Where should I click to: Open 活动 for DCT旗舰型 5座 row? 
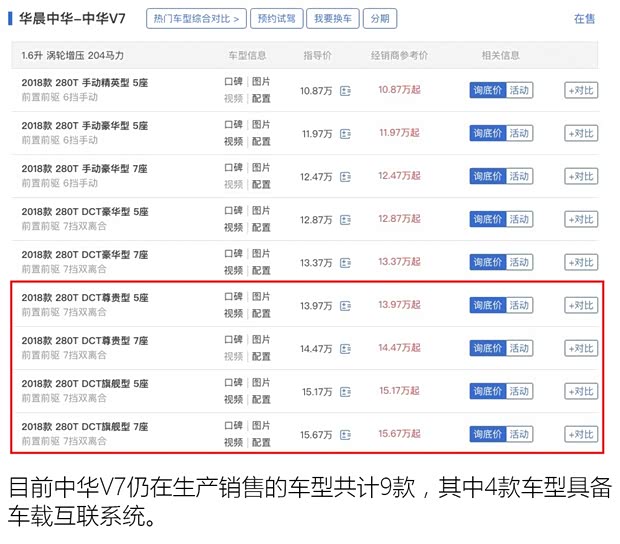click(520, 392)
